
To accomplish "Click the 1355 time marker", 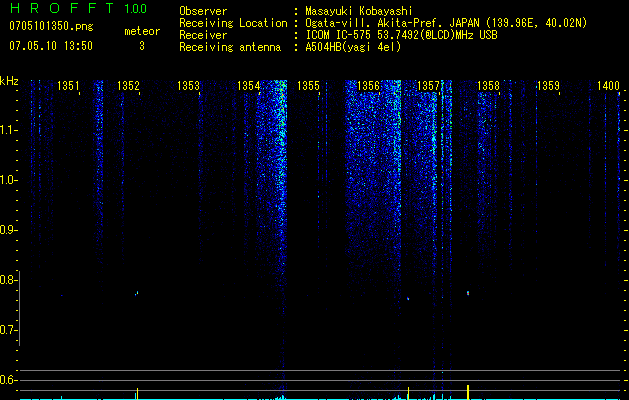I will (308, 86).
